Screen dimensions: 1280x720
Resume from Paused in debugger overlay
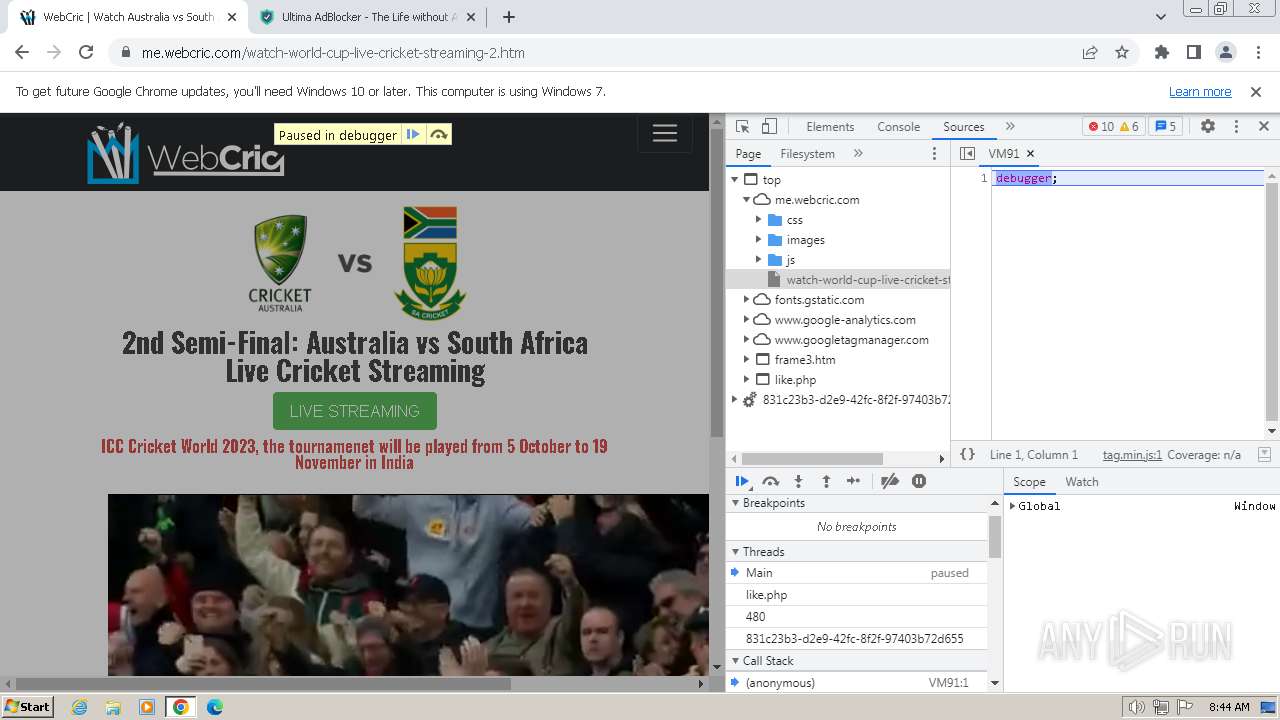(x=413, y=135)
